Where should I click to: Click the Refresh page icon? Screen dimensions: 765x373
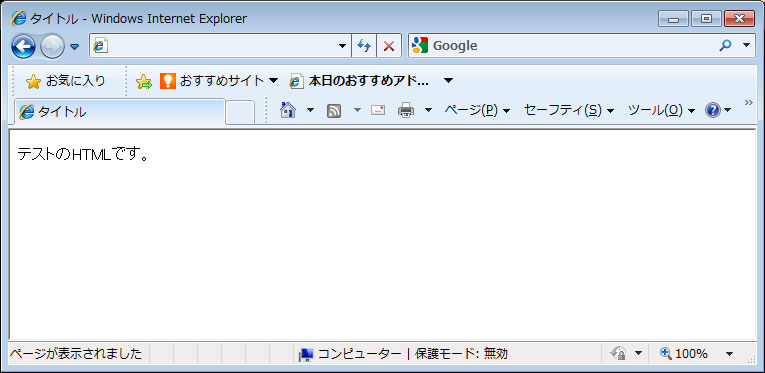pyautogui.click(x=364, y=46)
